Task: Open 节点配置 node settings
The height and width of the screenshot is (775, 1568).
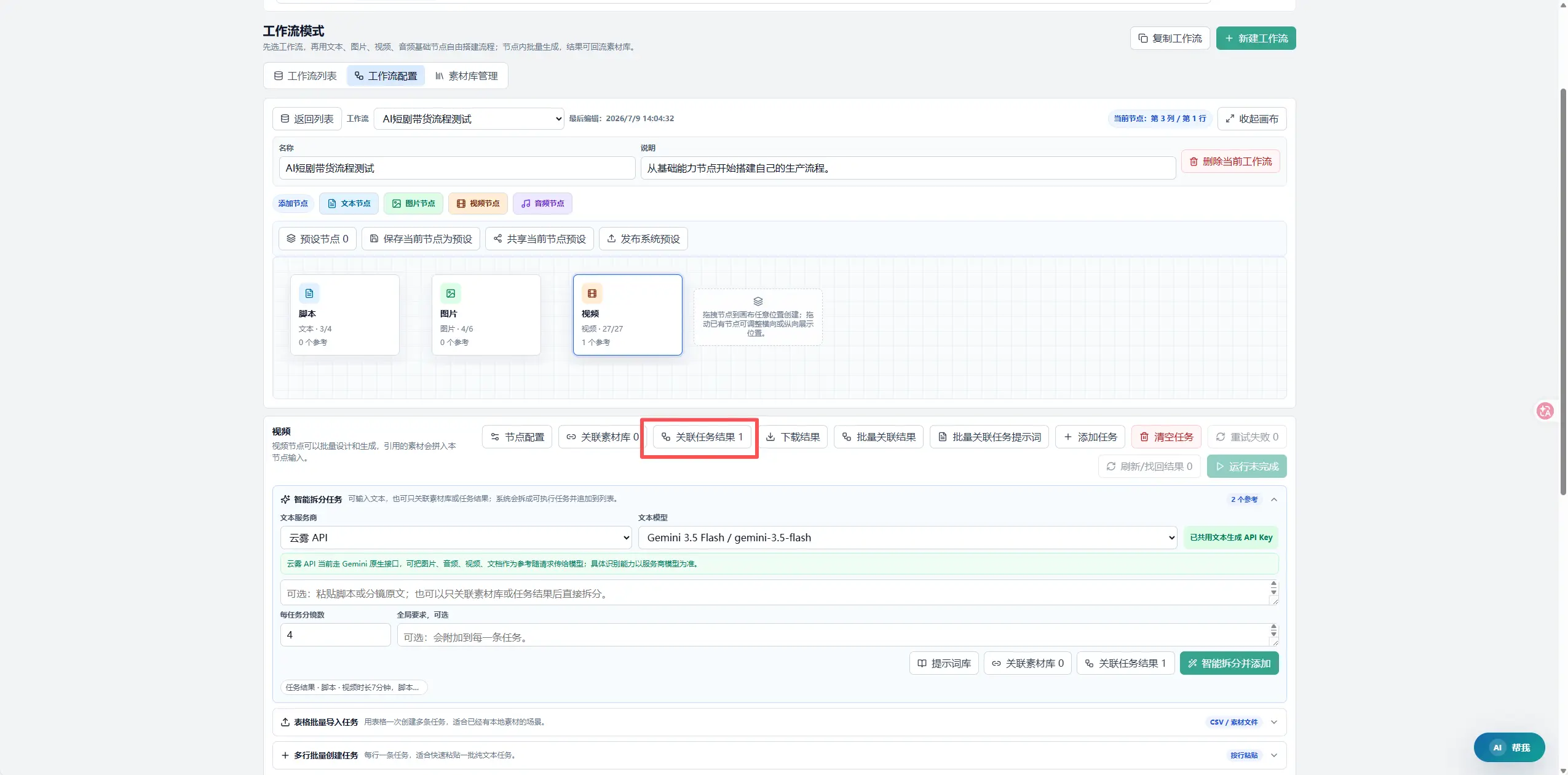Action: tap(517, 437)
